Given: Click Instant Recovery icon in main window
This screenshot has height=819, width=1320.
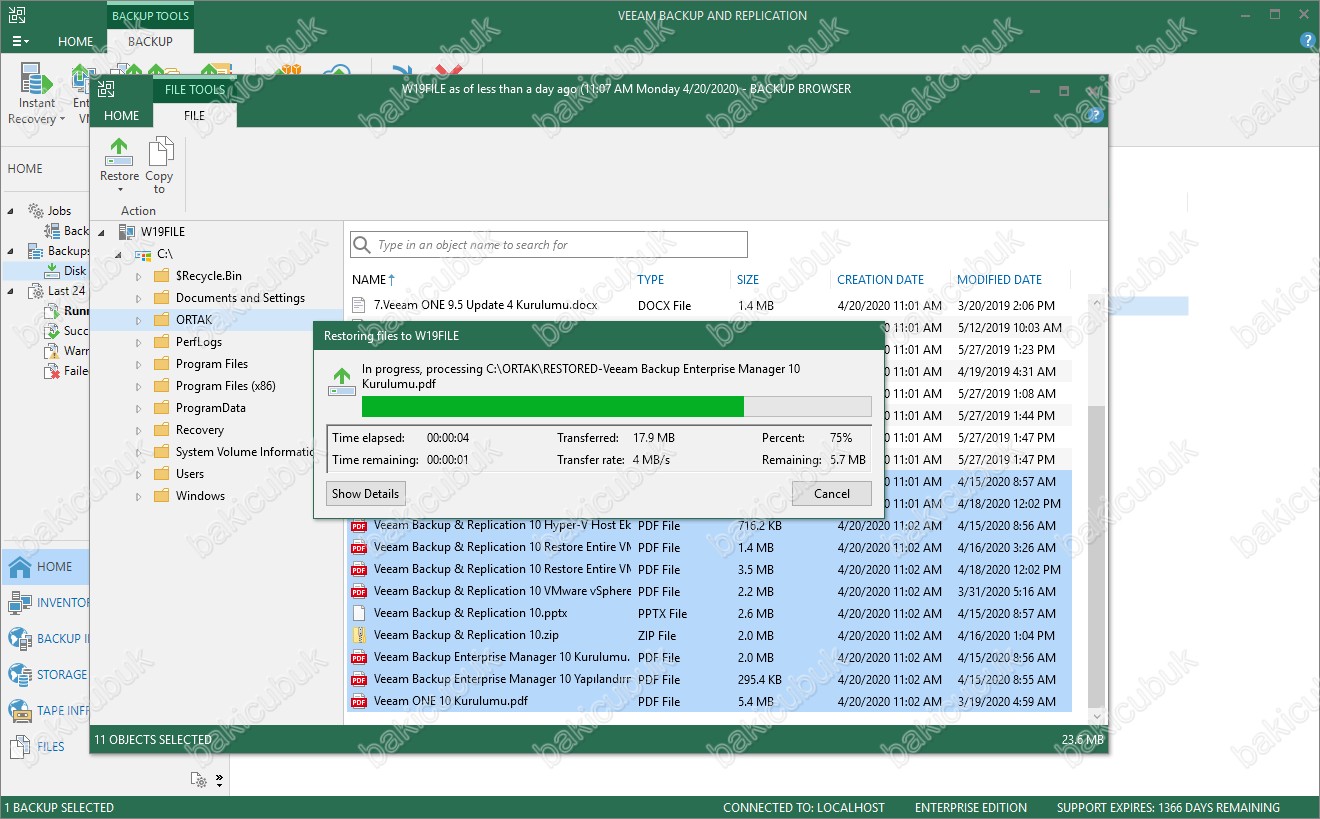Looking at the screenshot, I should [x=35, y=80].
